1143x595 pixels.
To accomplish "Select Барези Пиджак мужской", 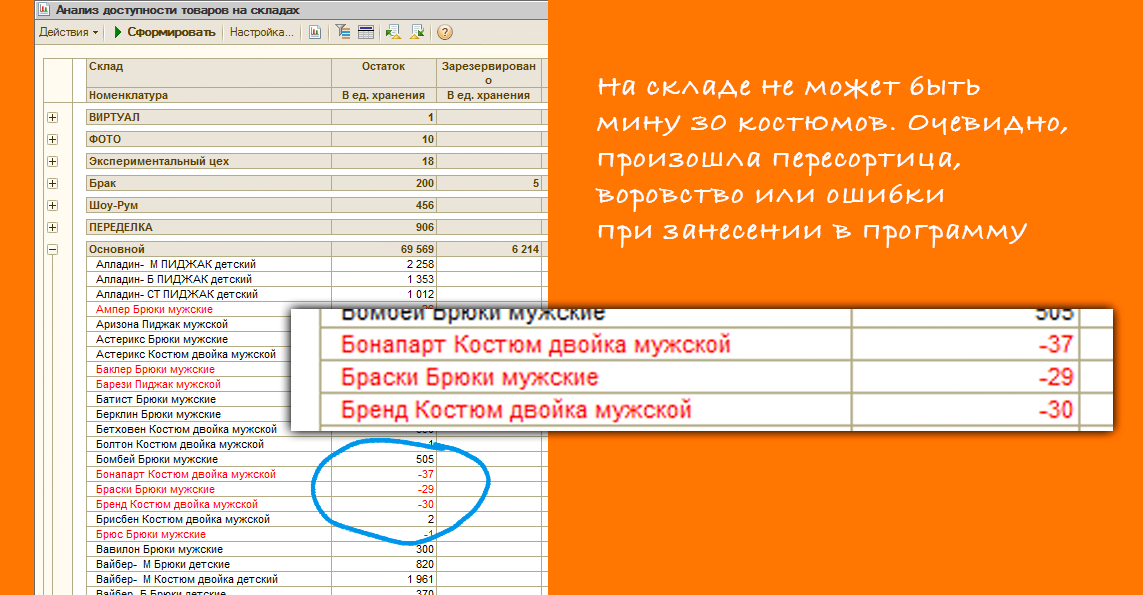I will [x=158, y=384].
